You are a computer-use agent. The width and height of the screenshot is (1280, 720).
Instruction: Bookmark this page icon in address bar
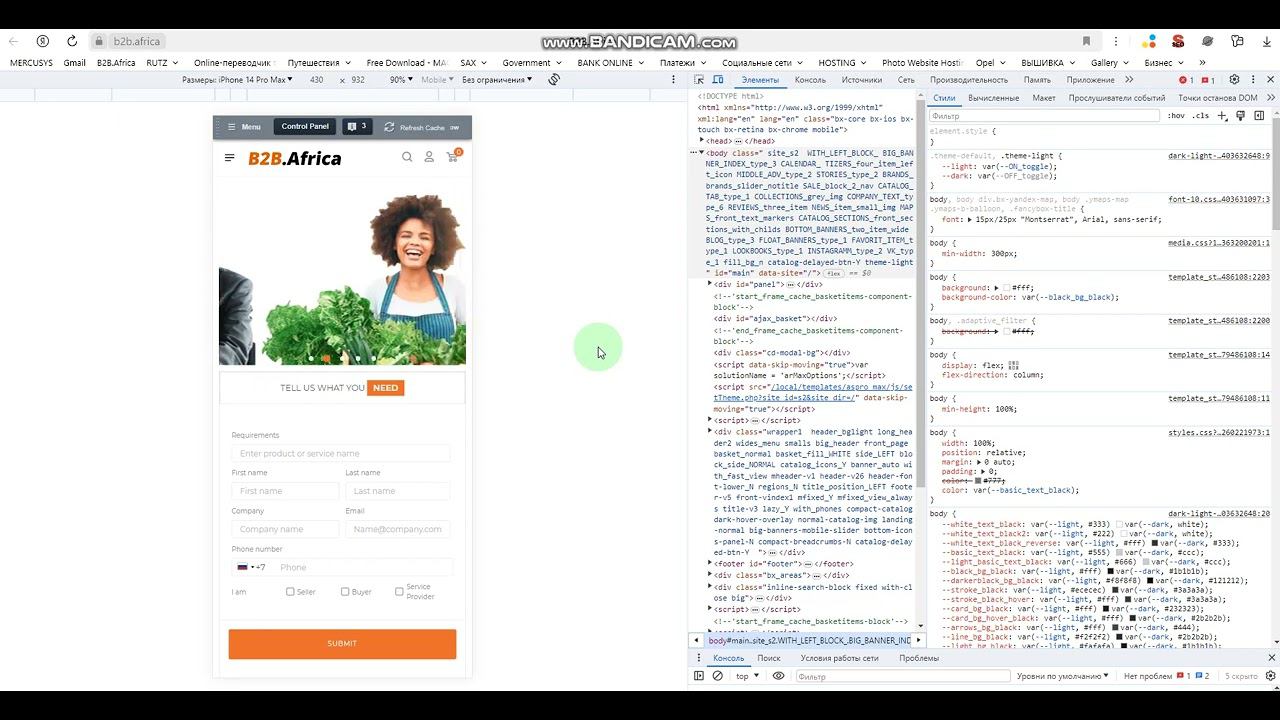click(x=1086, y=41)
